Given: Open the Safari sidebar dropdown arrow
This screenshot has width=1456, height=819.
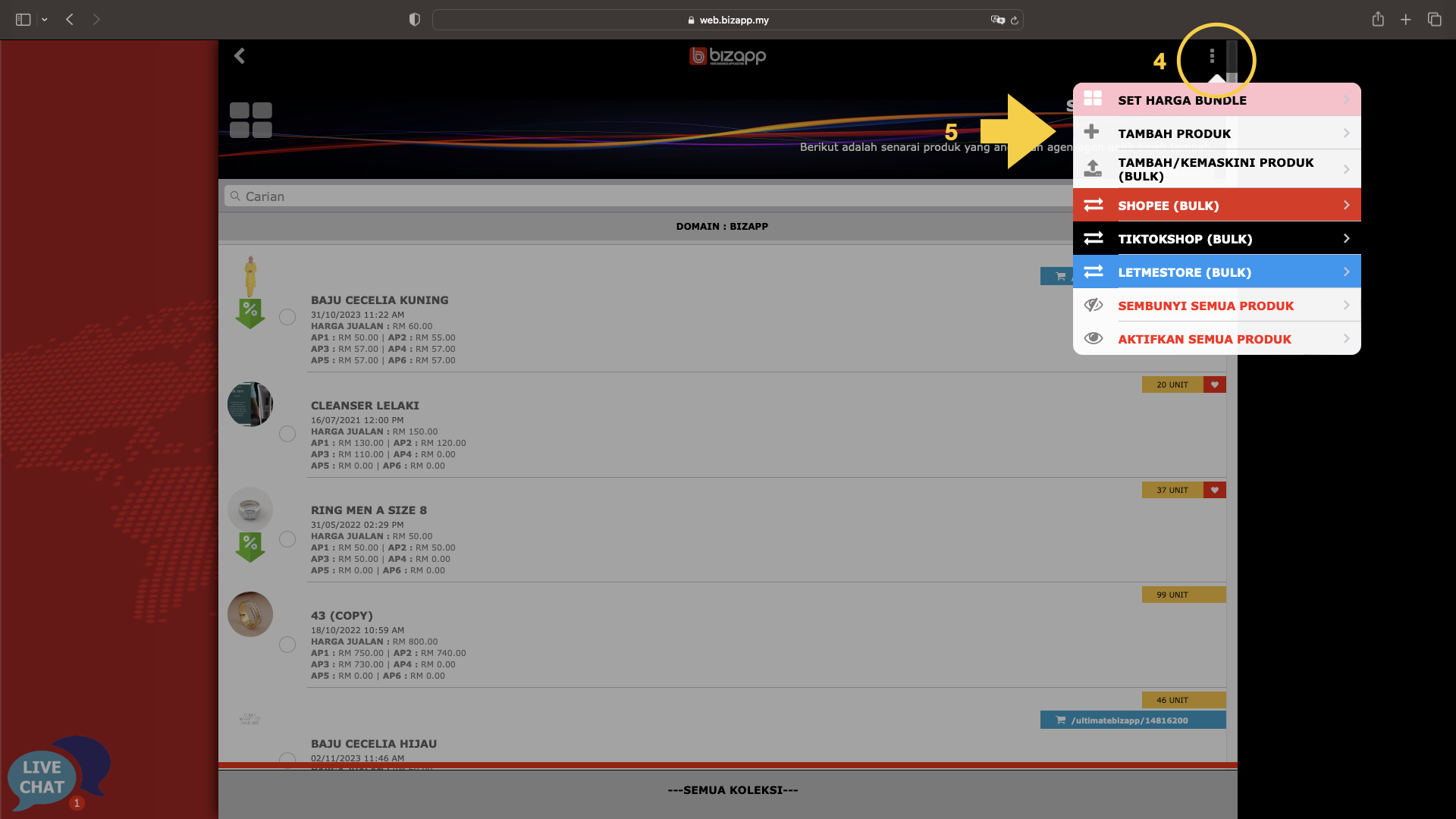Looking at the screenshot, I should (x=45, y=20).
